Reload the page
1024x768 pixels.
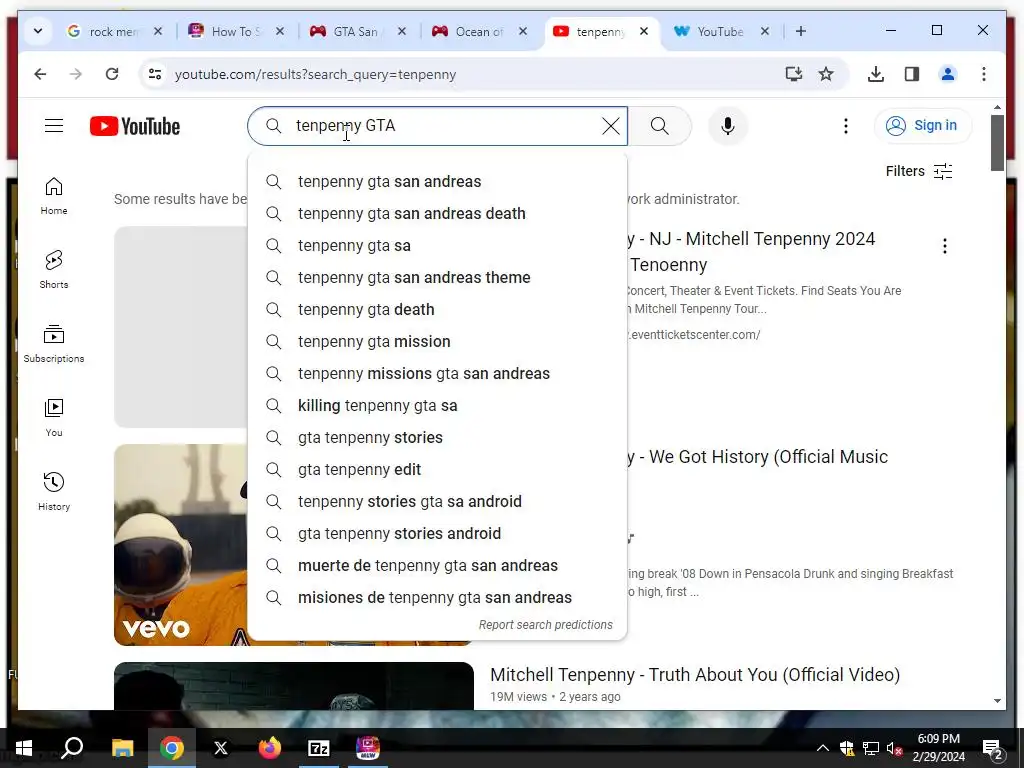(x=112, y=74)
